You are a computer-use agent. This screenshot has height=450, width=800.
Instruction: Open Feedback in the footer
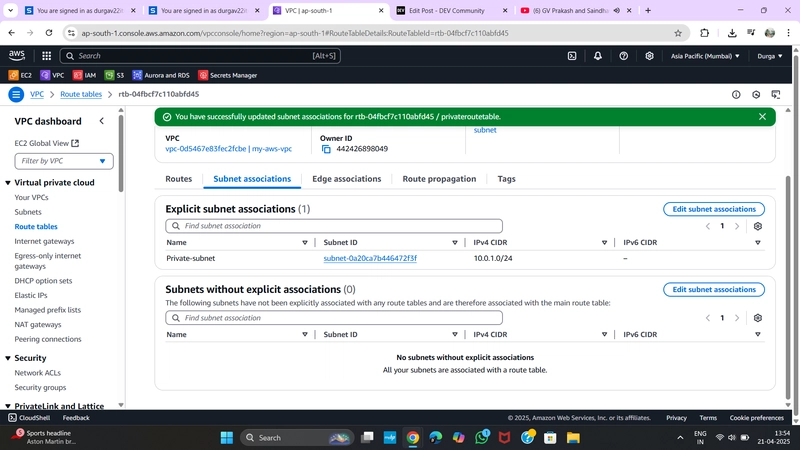76,418
